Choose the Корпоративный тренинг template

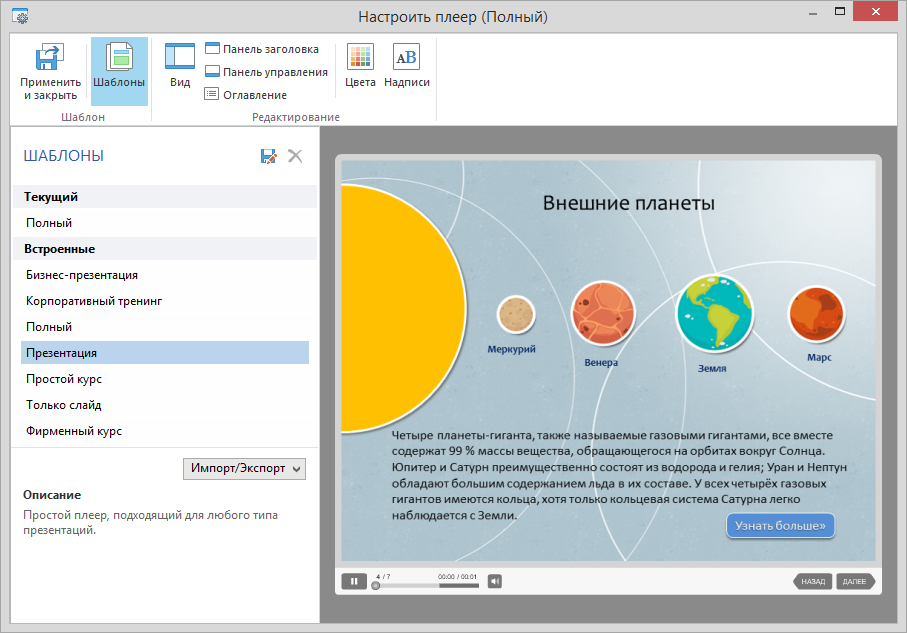click(165, 301)
